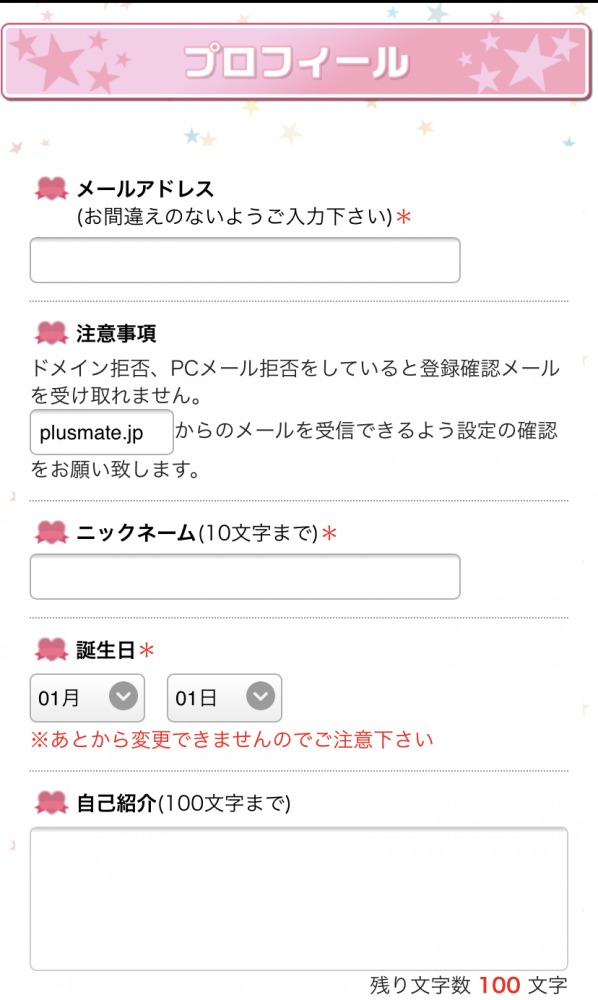The image size is (598, 1000).
Task: Click inside the 自己紹介 text area
Action: pyautogui.click(x=299, y=899)
